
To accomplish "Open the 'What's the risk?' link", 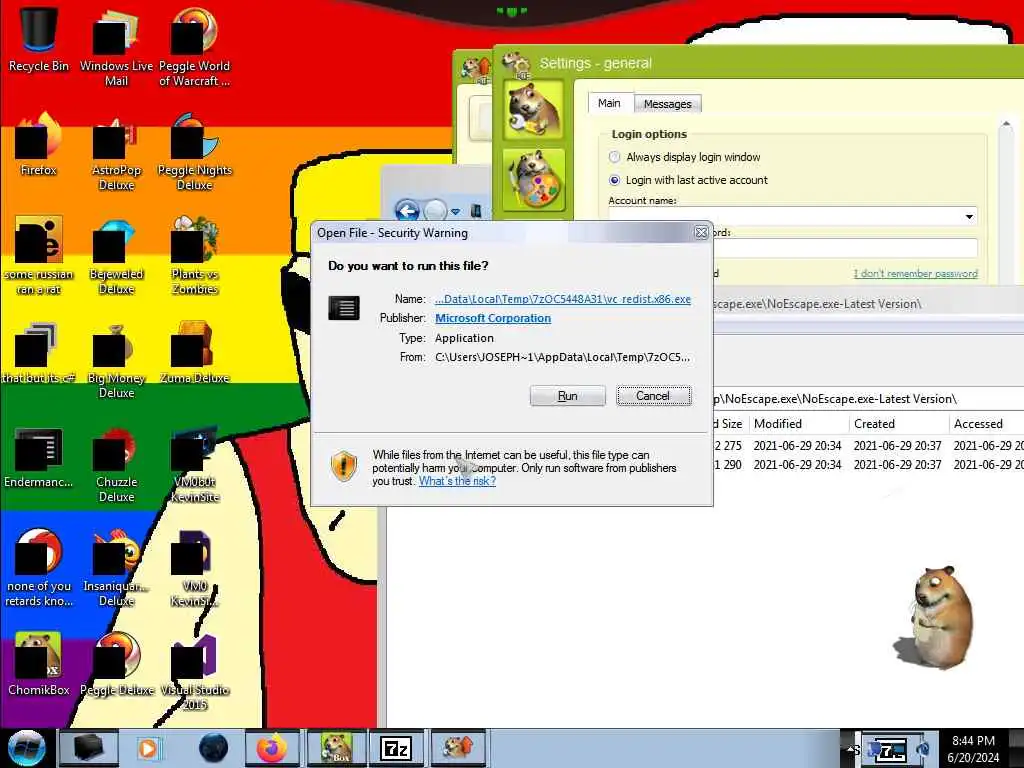I will tap(457, 481).
